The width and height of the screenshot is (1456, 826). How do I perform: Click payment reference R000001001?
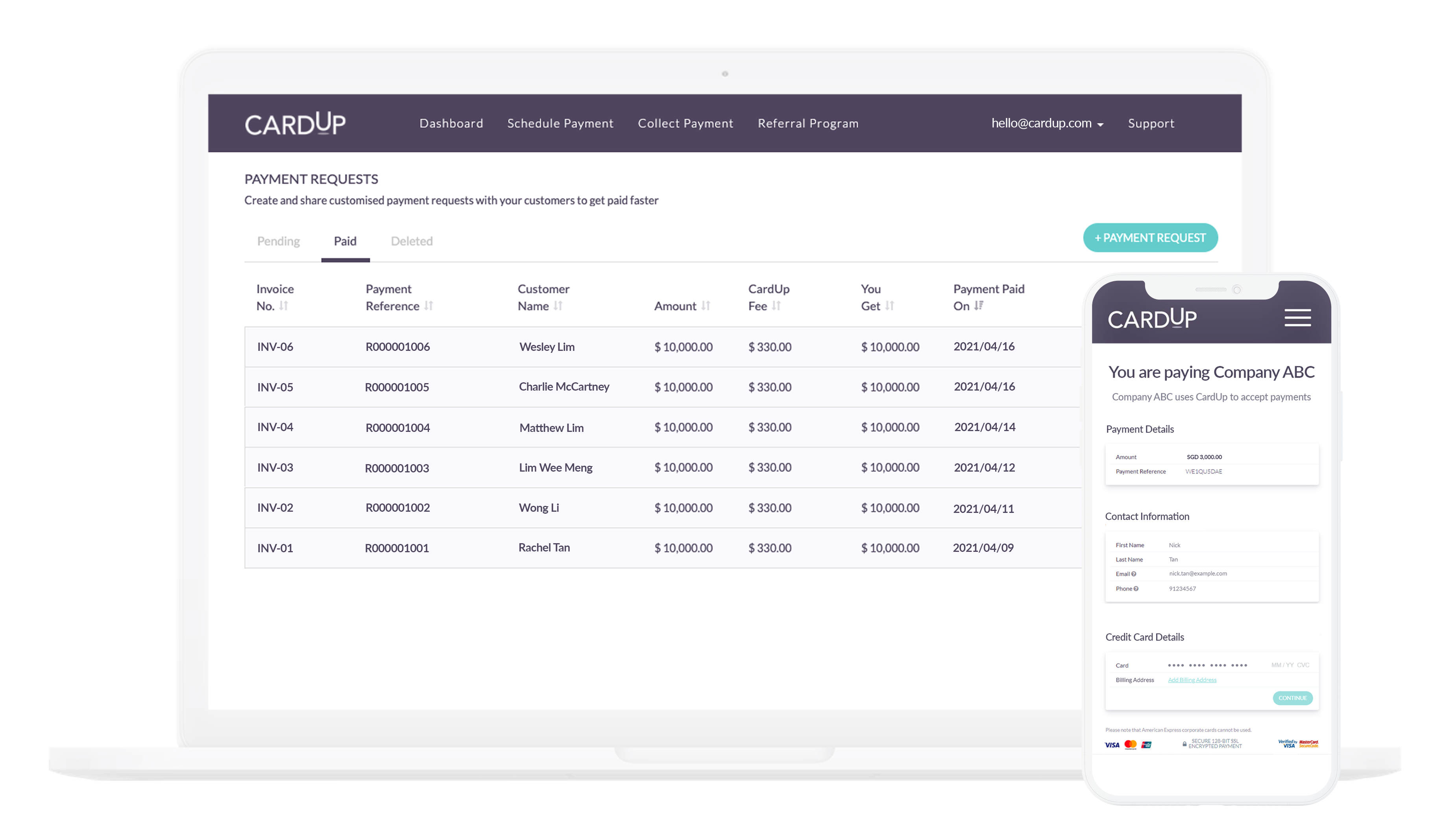pyautogui.click(x=397, y=548)
